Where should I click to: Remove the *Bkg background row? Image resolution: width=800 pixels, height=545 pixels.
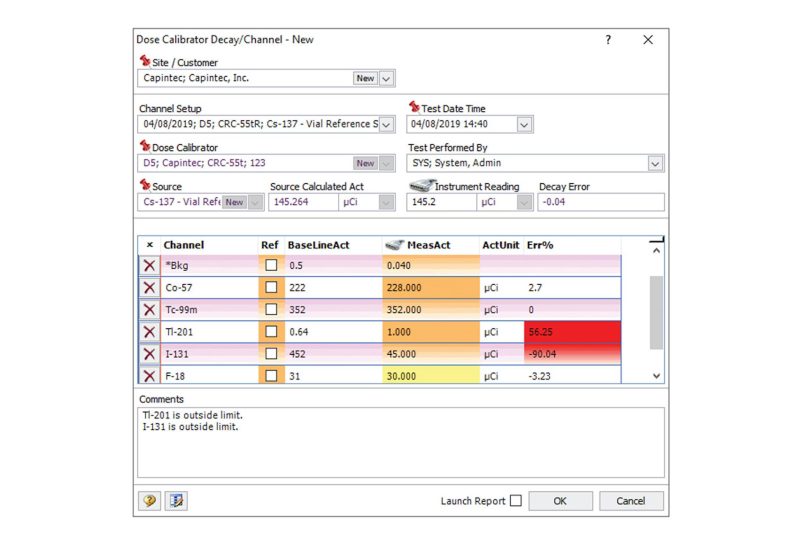(x=149, y=265)
